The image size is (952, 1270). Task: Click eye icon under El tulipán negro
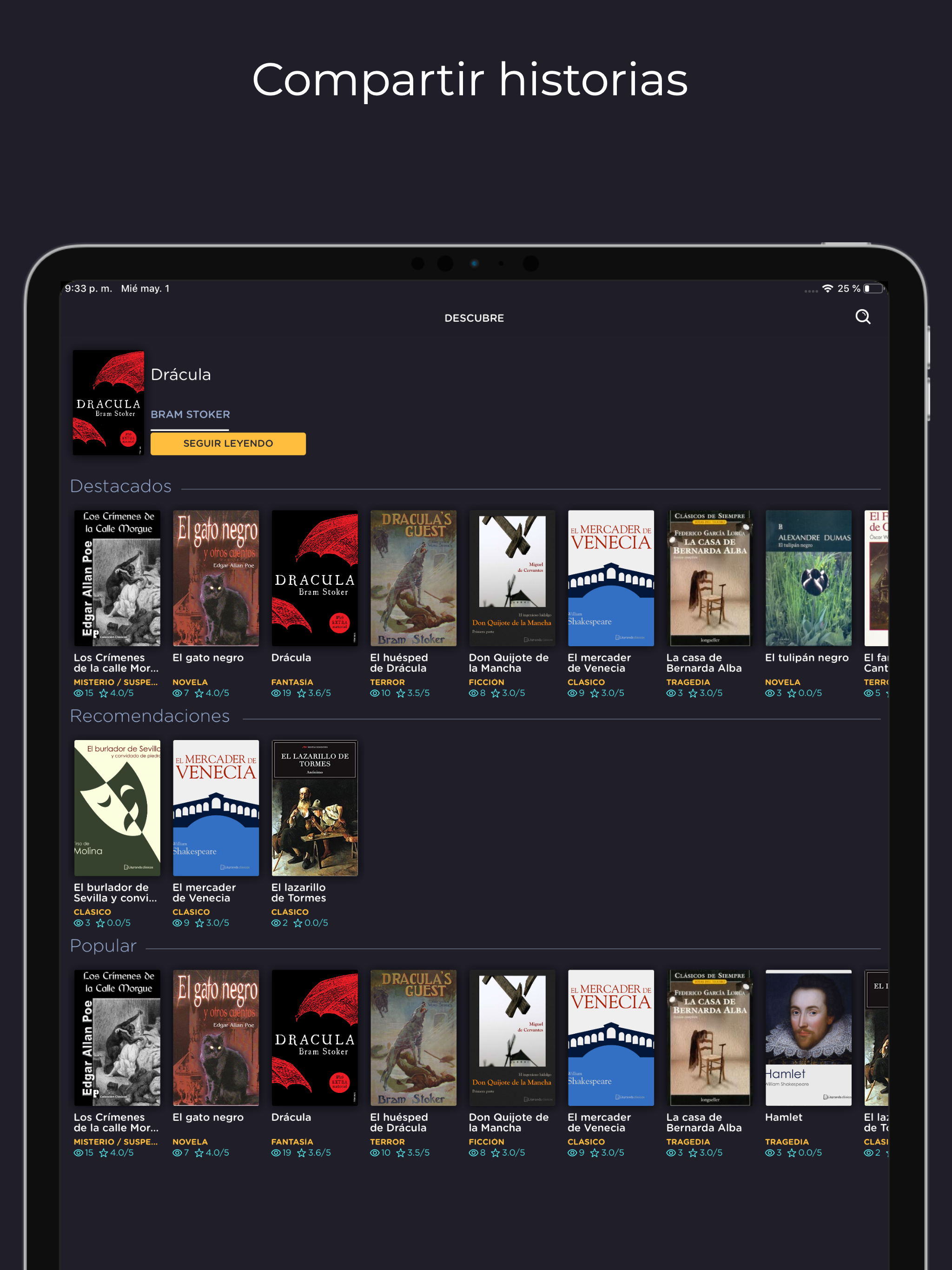tap(770, 693)
